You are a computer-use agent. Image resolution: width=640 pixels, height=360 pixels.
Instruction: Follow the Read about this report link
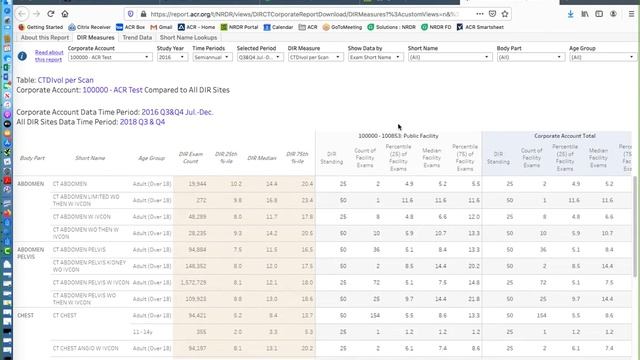(x=49, y=56)
